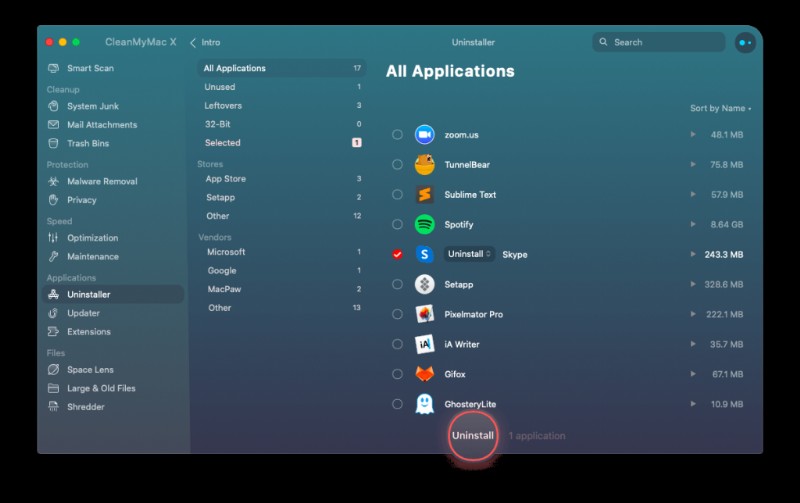Filter by Microsoft vendor
The height and width of the screenshot is (503, 800).
coord(282,252)
